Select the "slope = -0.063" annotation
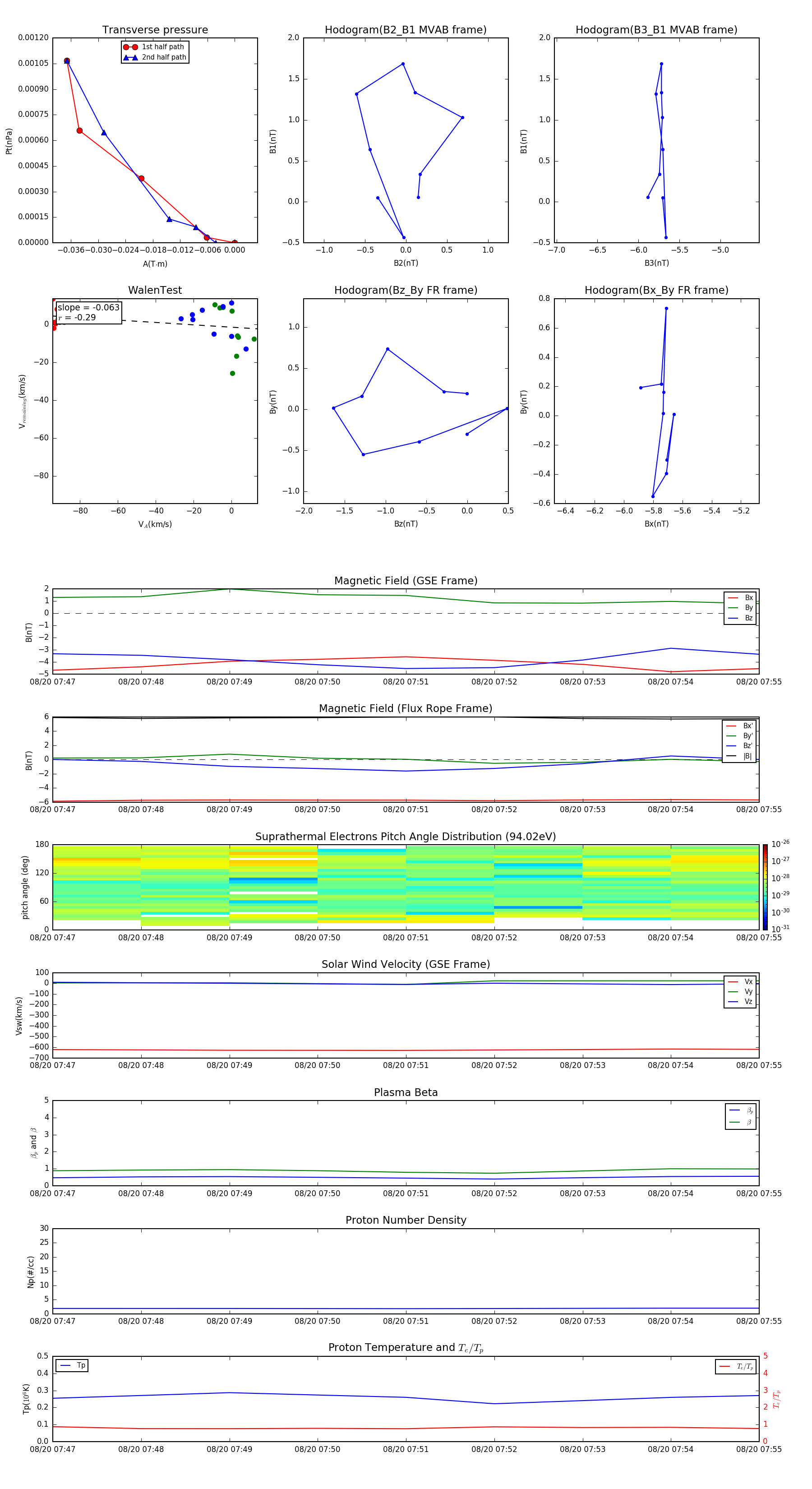 click(88, 308)
